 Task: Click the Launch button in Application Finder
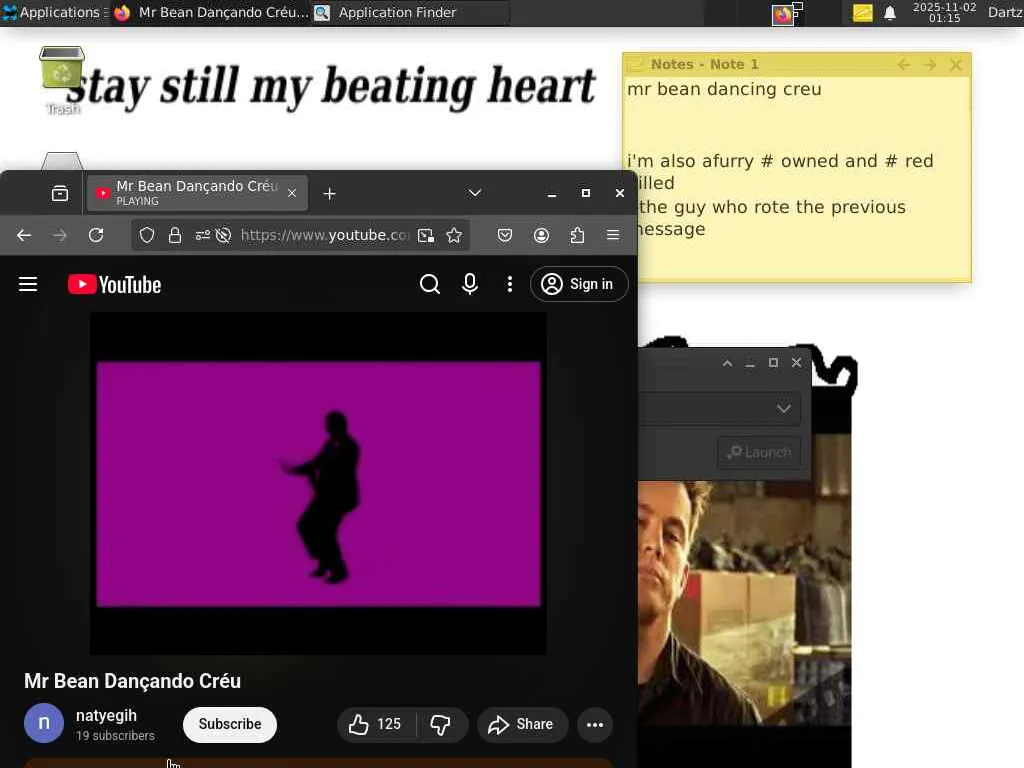(x=759, y=452)
